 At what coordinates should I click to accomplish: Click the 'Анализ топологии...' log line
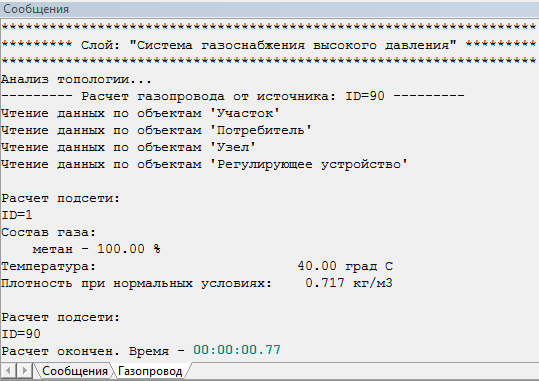(76, 79)
